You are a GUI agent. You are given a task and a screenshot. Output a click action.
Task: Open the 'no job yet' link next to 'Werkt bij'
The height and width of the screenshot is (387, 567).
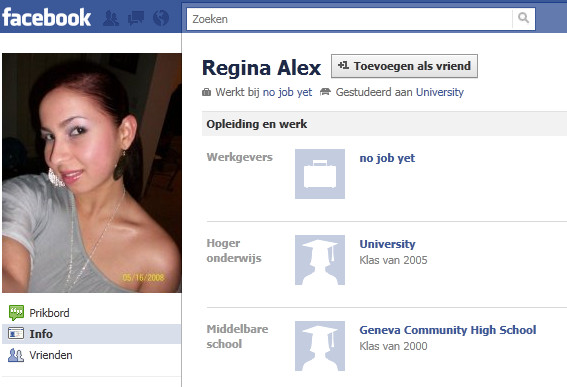click(x=287, y=92)
